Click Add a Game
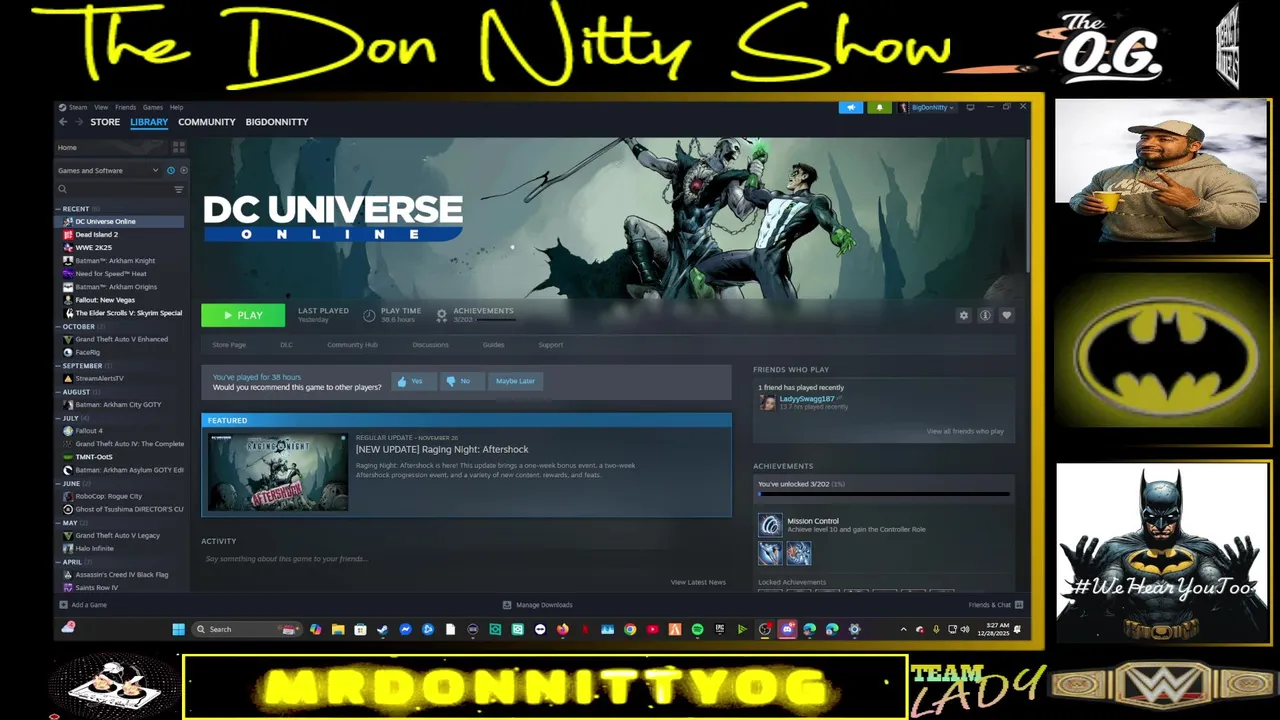Image resolution: width=1280 pixels, height=720 pixels. 83,605
